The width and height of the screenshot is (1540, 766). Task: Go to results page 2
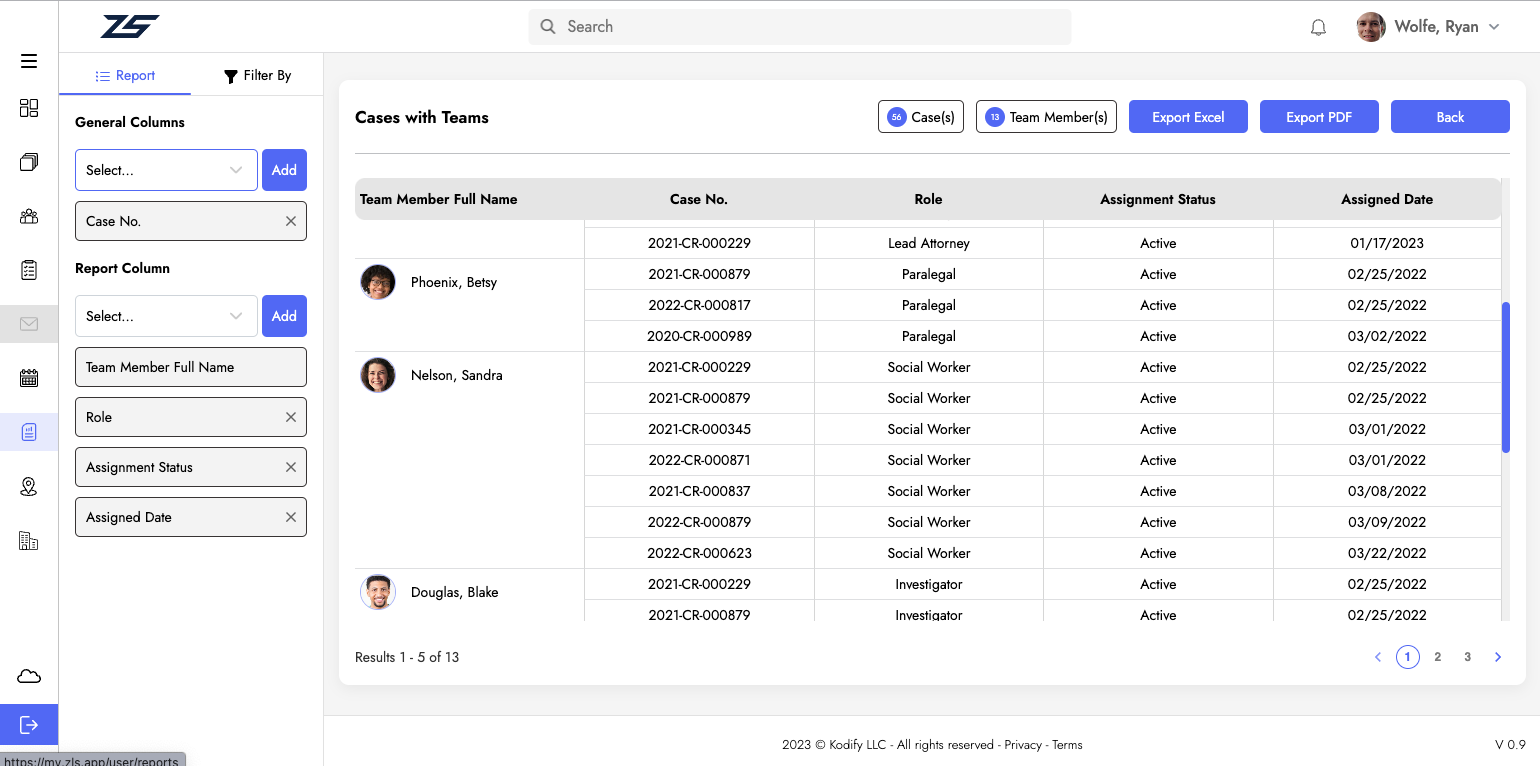pyautogui.click(x=1437, y=657)
